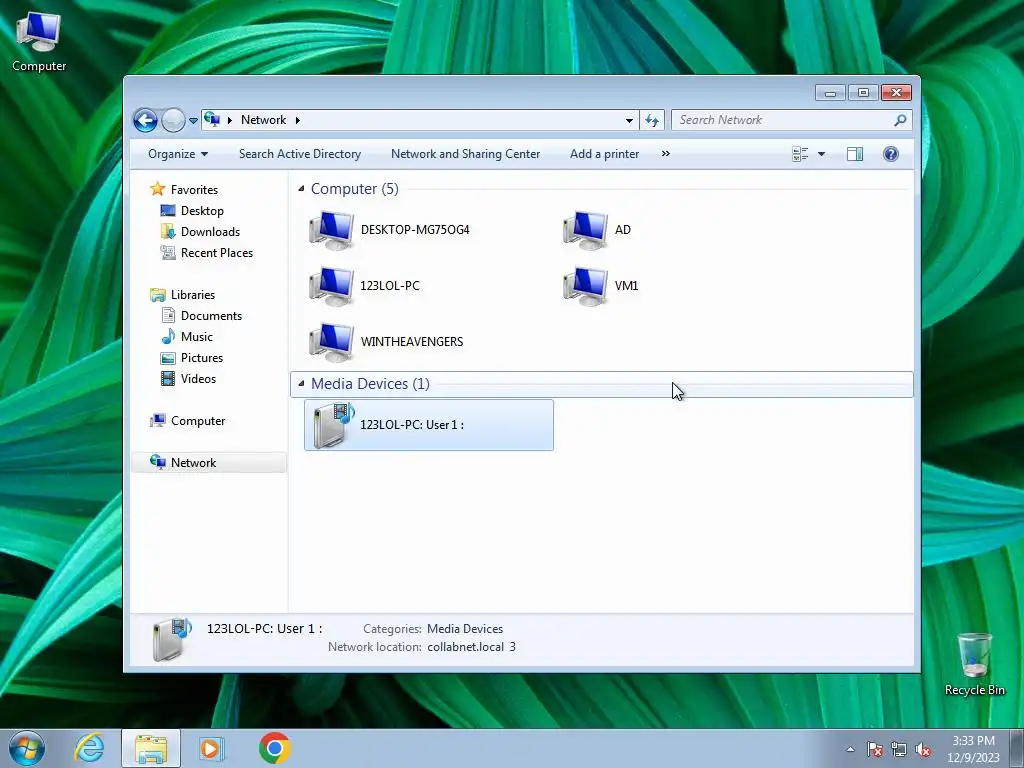This screenshot has width=1024, height=768.
Task: Show hidden system tray icons
Action: pyautogui.click(x=850, y=749)
